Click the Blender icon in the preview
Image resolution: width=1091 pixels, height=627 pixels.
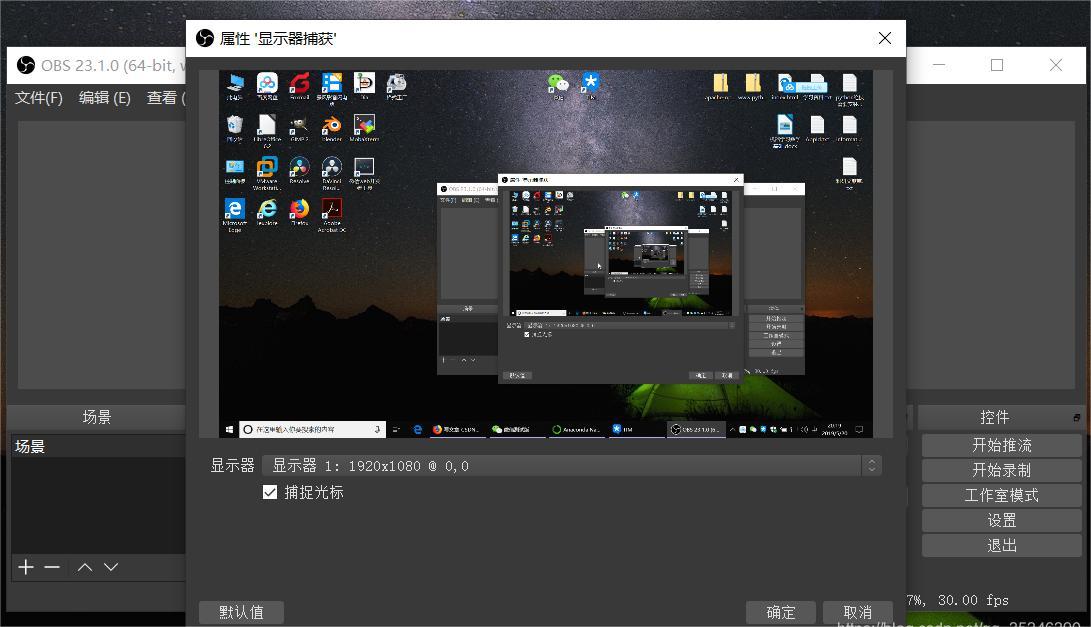point(332,129)
